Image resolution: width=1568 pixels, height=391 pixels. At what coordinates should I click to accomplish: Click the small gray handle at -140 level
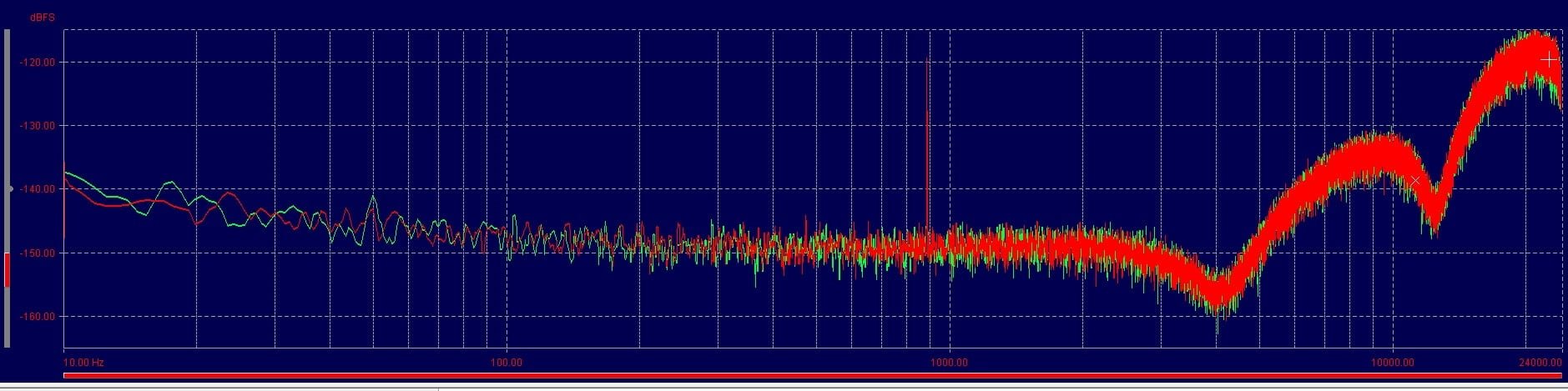10,189
